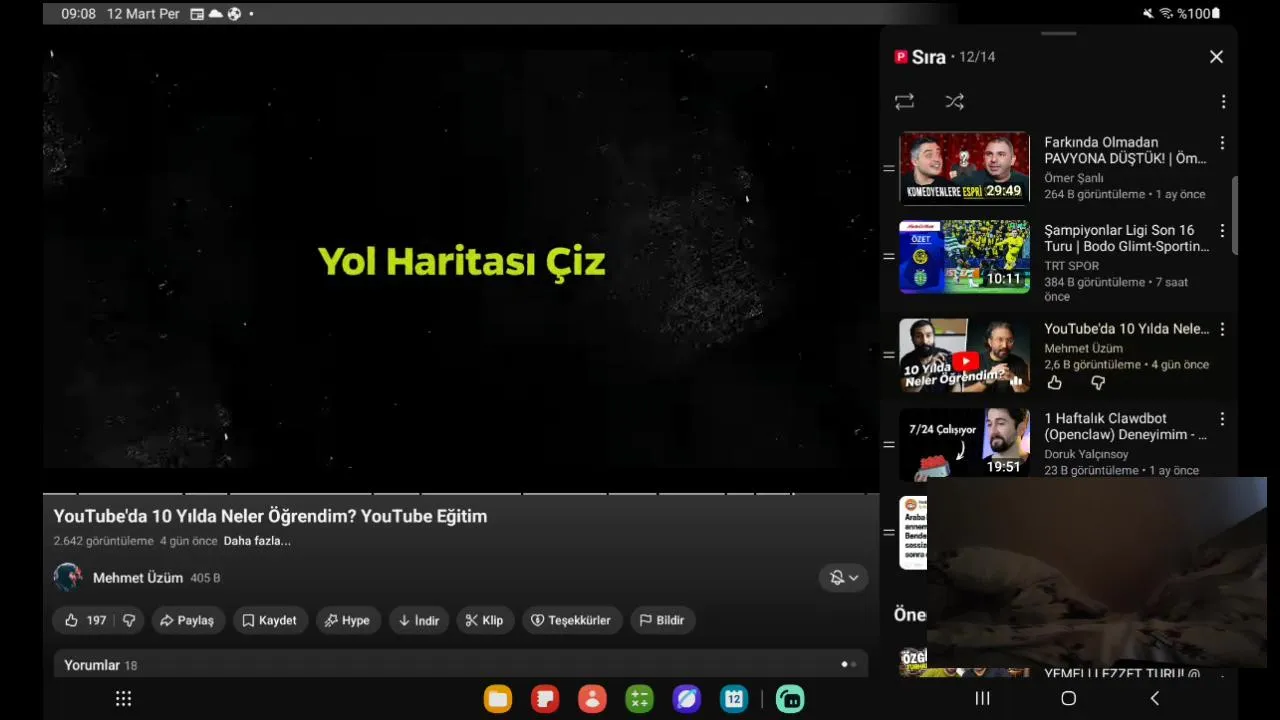Screen dimensions: 1280x720
Task: Grab the drag handle atop the queue panel
Action: click(1059, 34)
